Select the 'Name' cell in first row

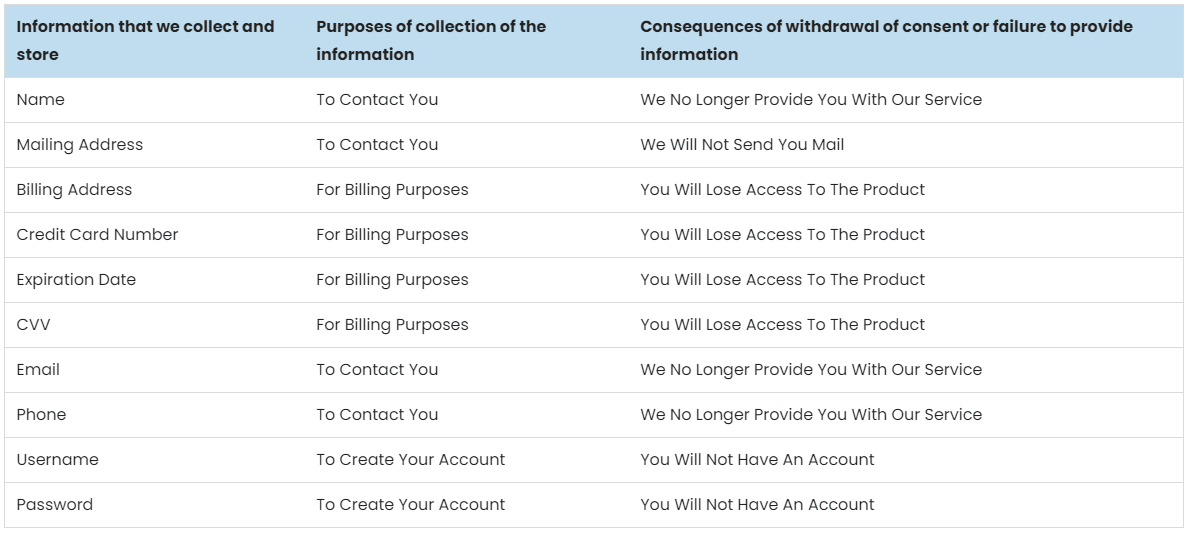[154, 100]
